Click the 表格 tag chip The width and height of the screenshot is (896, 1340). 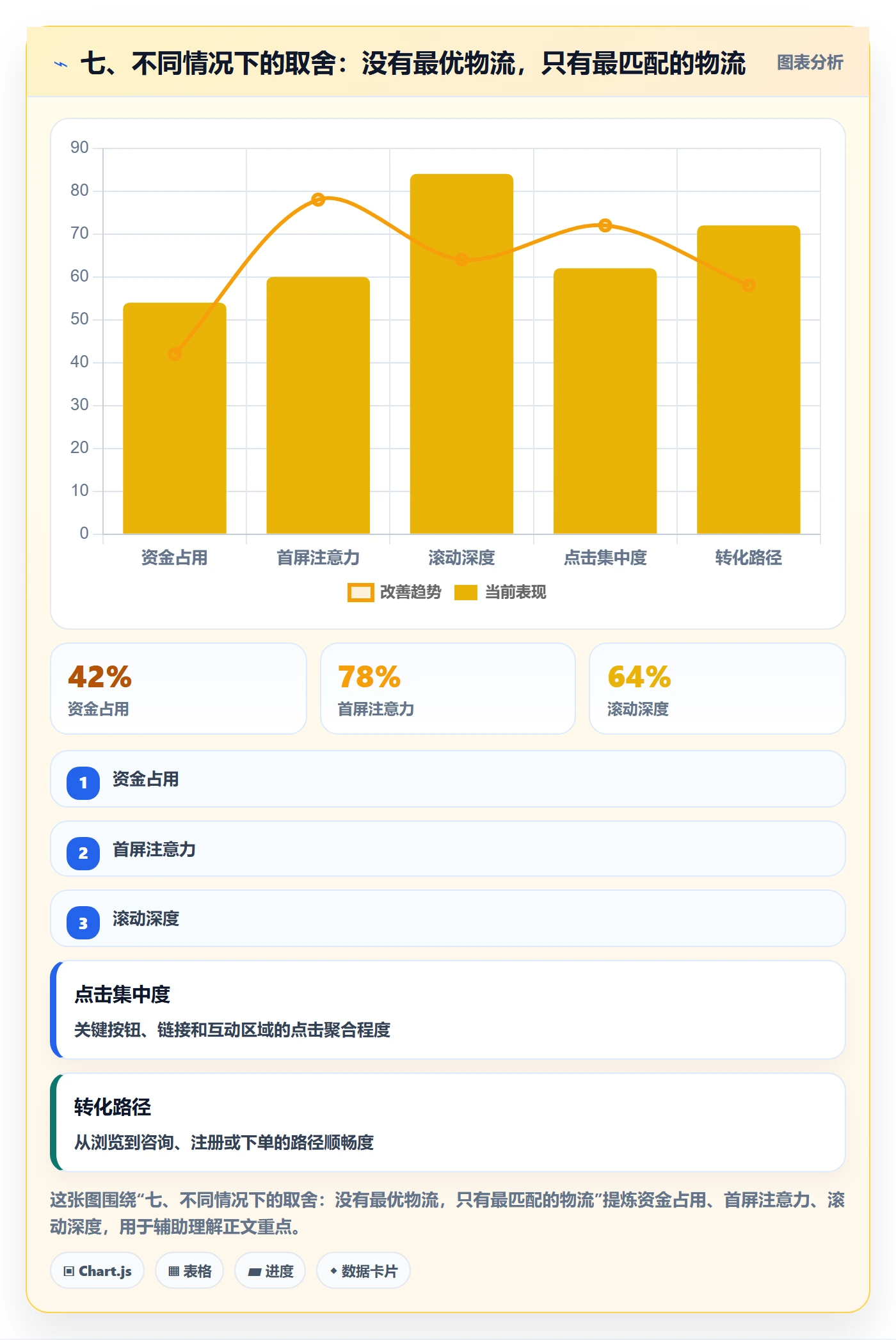pos(189,1271)
